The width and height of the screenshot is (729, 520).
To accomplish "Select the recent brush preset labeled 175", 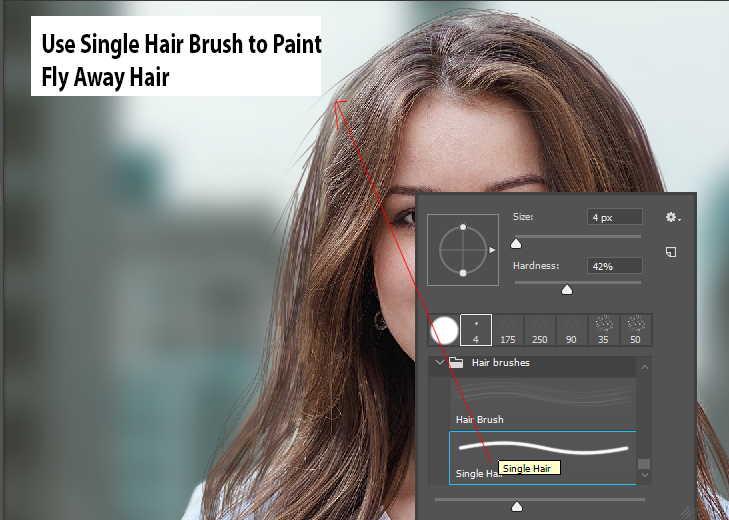I will tap(508, 330).
